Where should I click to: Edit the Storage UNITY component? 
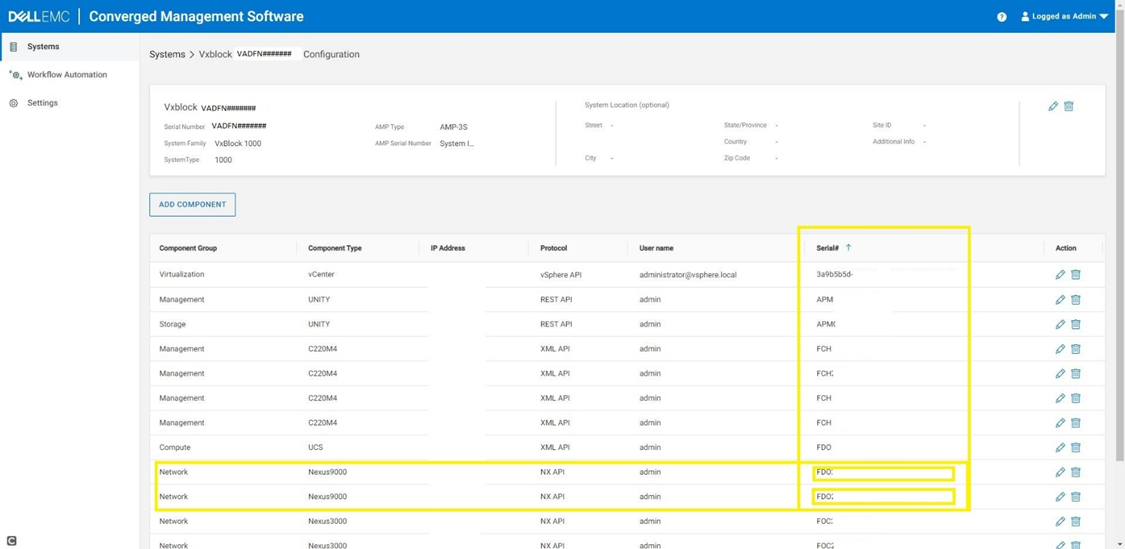[1060, 324]
